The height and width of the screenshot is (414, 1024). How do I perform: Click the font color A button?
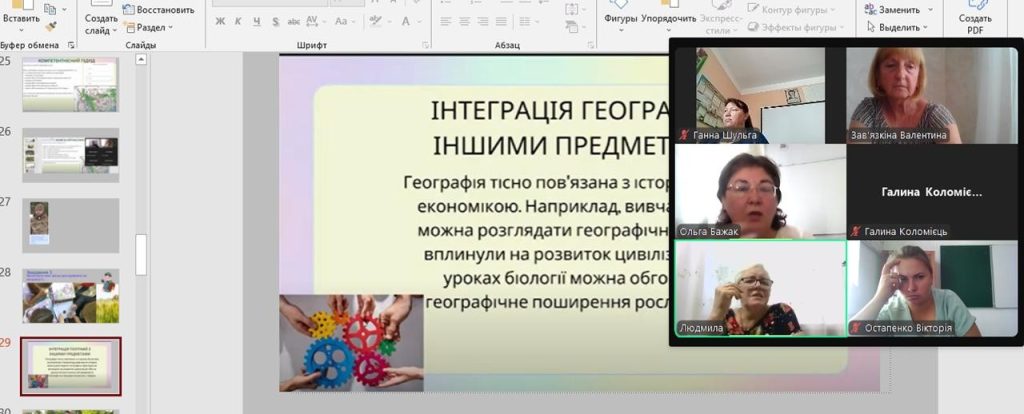[405, 22]
